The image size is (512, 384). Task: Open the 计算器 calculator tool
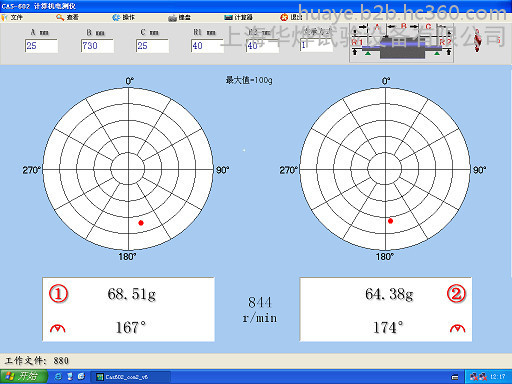[x=239, y=17]
